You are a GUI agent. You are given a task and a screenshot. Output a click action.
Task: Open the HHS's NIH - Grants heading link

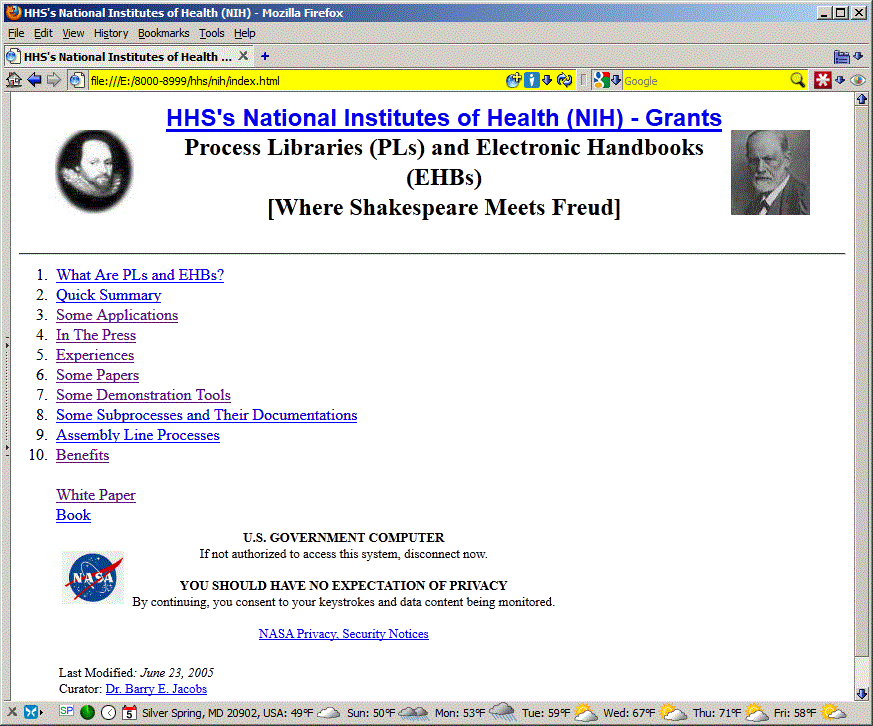click(444, 118)
